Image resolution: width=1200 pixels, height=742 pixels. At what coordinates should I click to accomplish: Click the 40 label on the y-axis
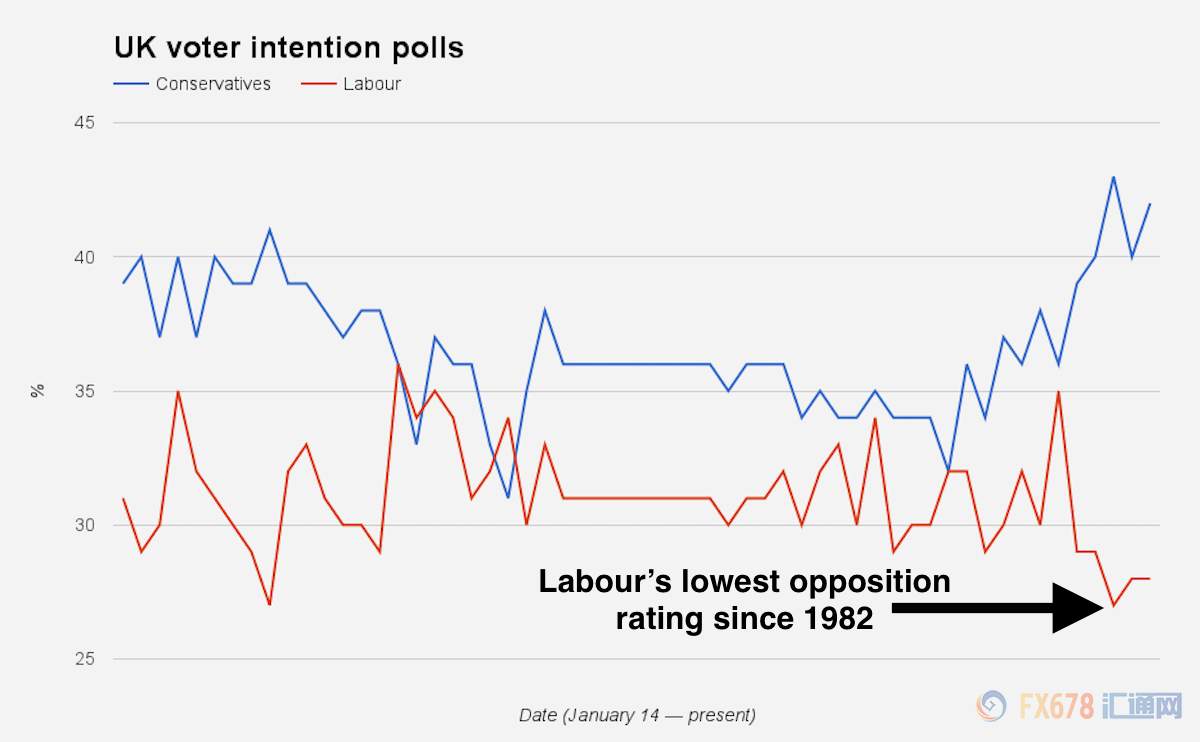(x=83, y=257)
